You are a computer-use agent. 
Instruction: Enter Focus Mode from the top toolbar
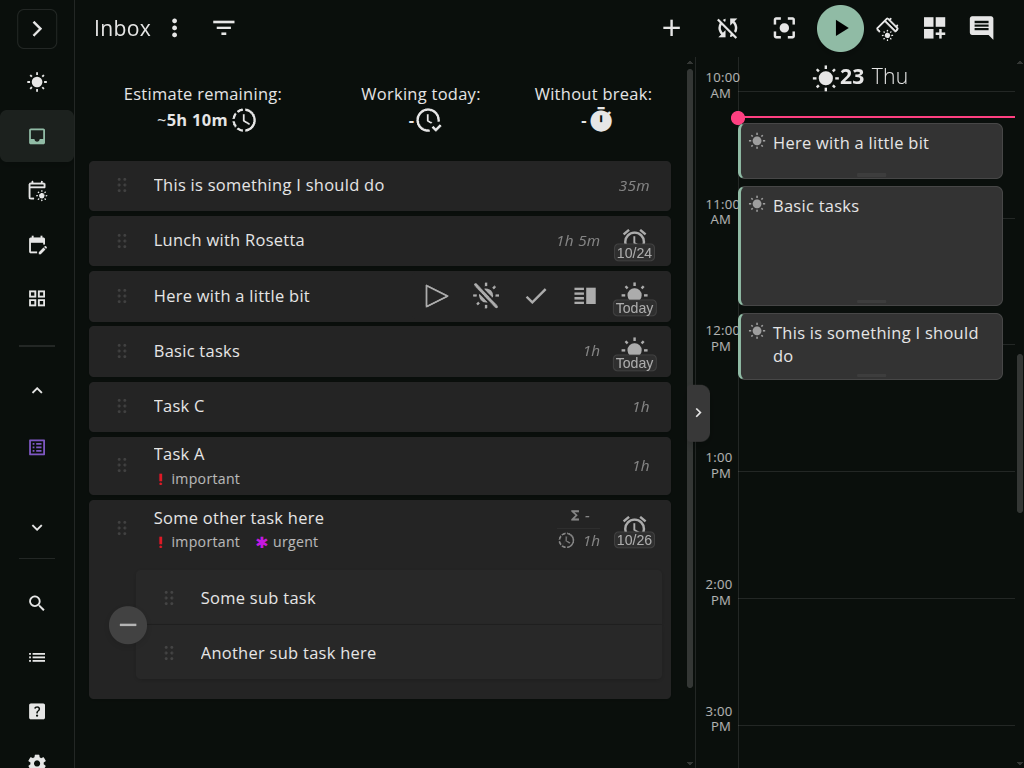784,28
